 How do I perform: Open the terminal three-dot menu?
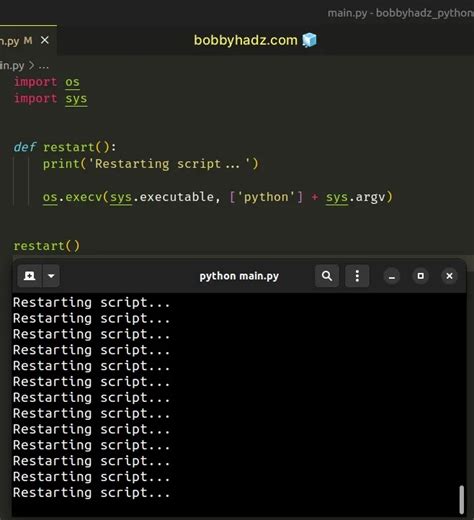[357, 276]
